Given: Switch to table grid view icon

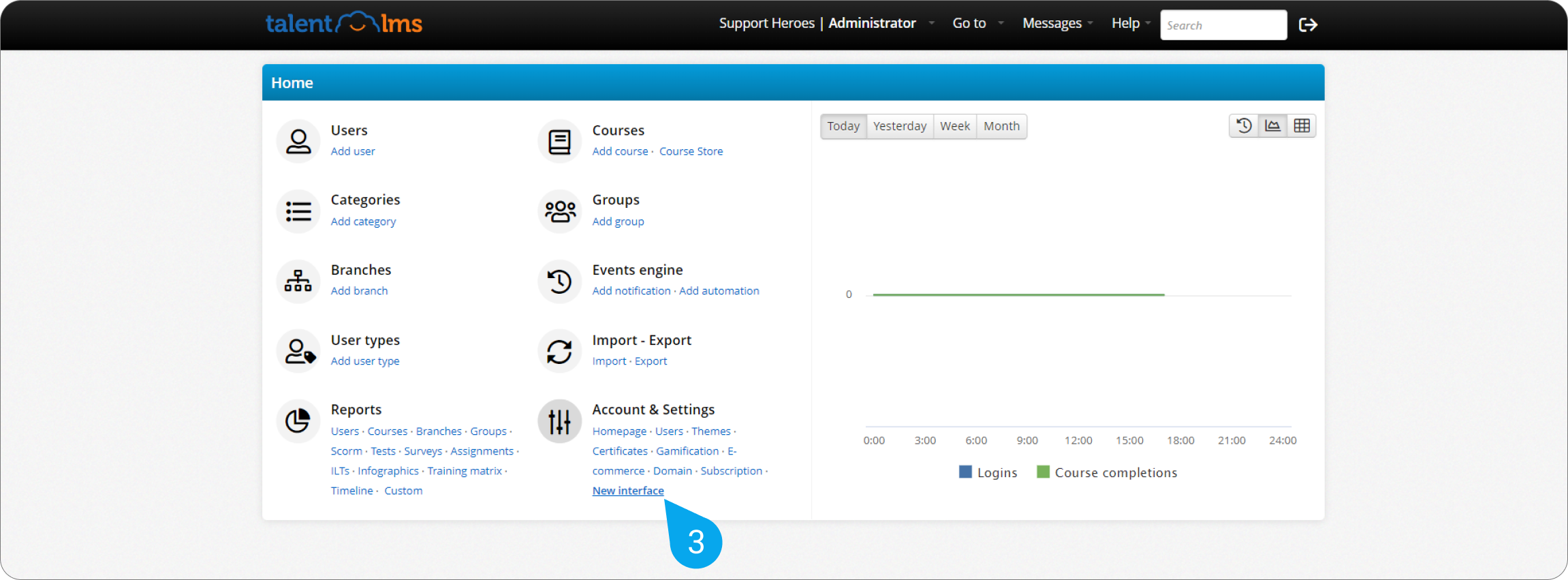Looking at the screenshot, I should click(x=1302, y=126).
